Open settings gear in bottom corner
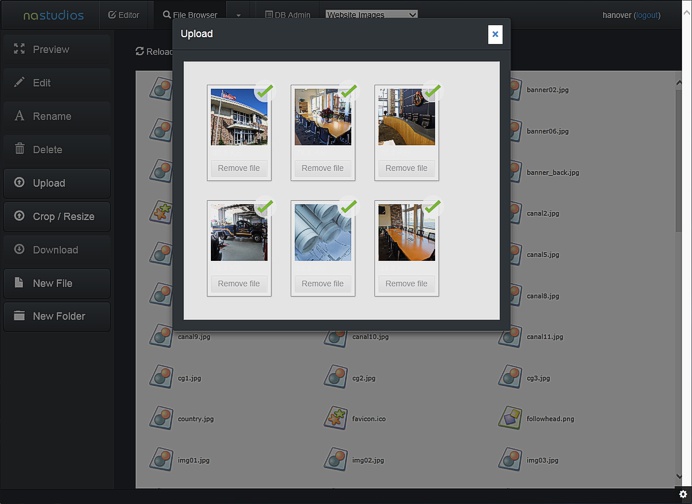 click(x=683, y=494)
